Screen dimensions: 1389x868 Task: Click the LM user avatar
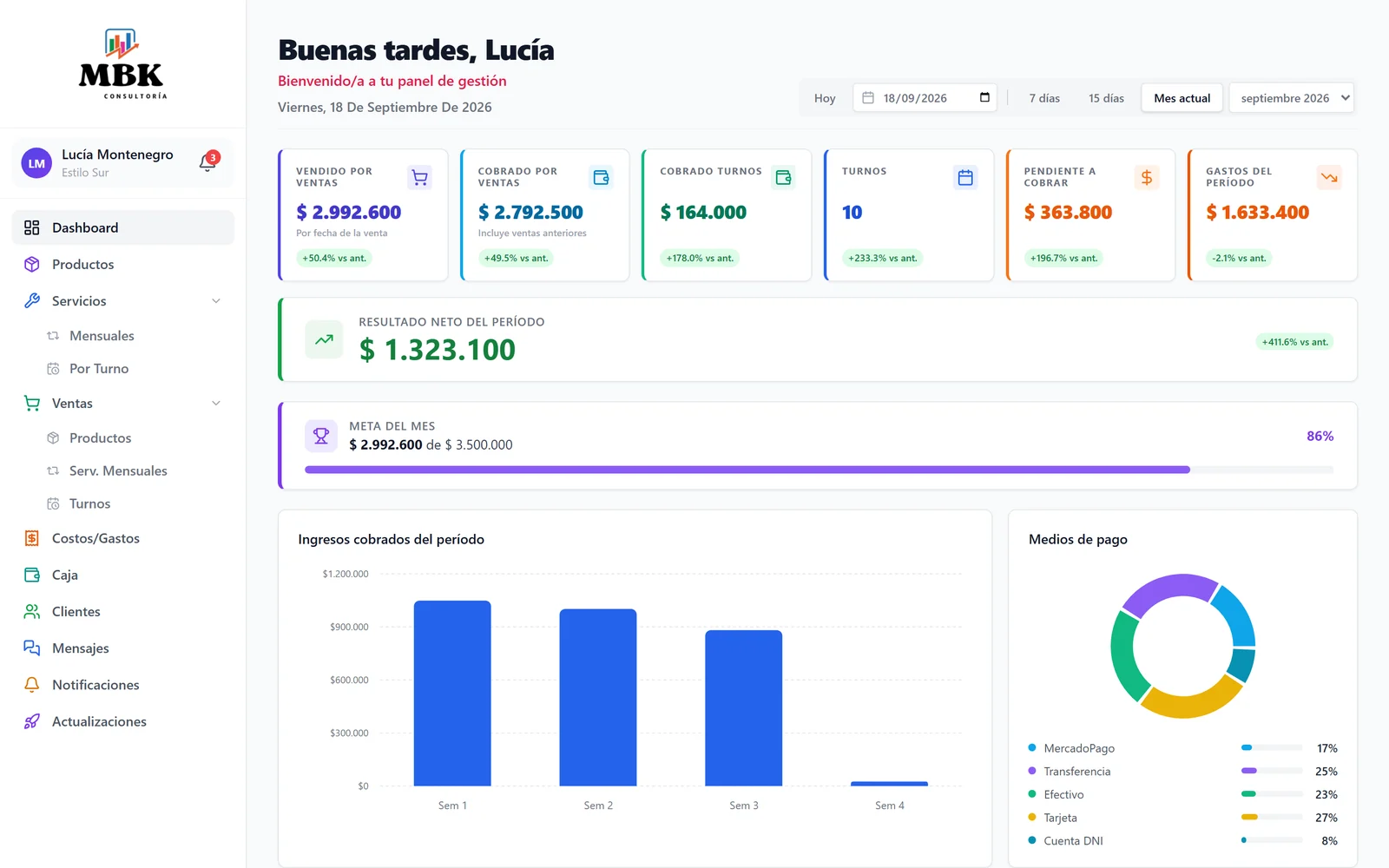click(x=36, y=163)
